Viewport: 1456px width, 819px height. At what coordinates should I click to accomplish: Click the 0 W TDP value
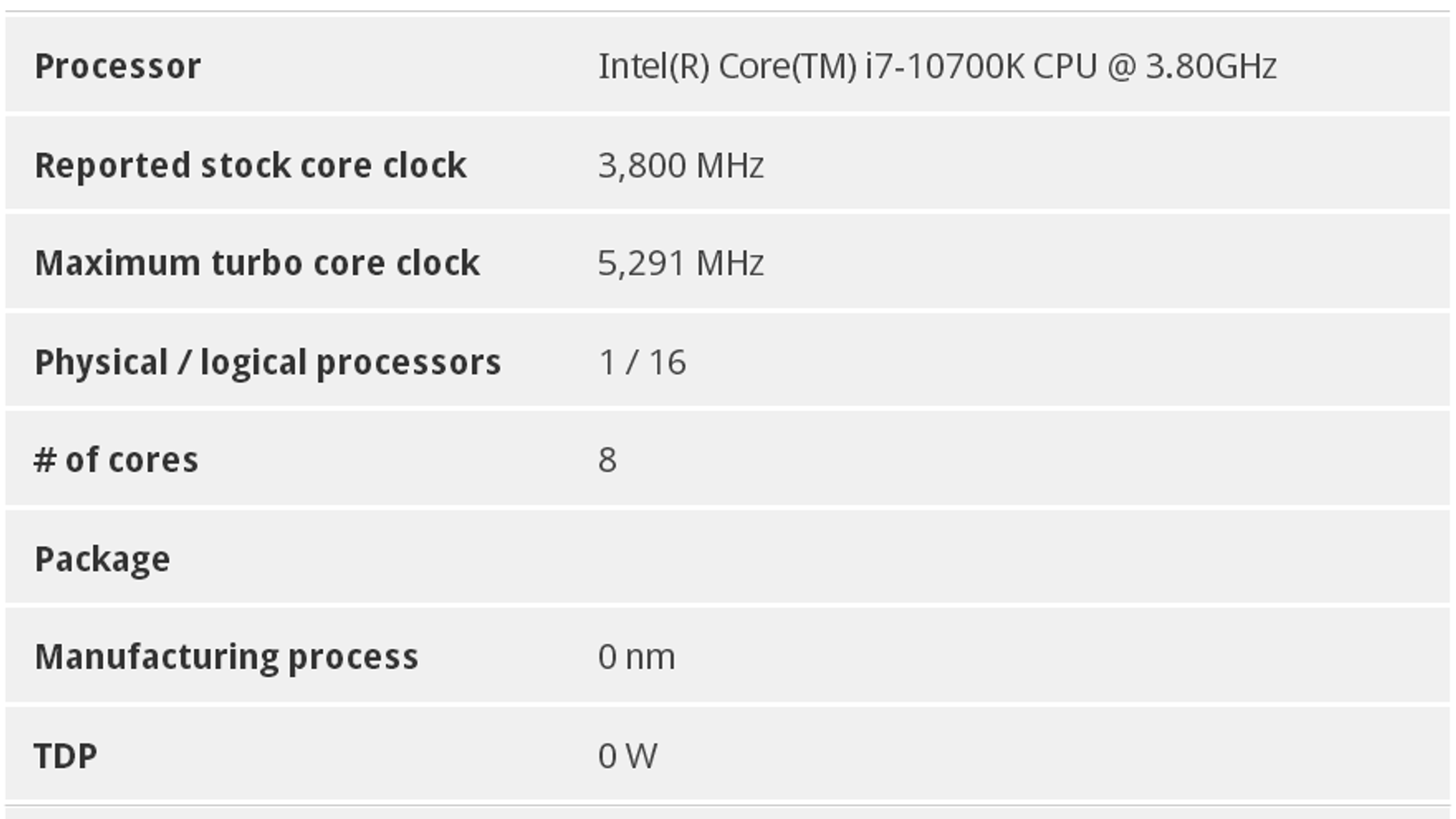point(627,755)
